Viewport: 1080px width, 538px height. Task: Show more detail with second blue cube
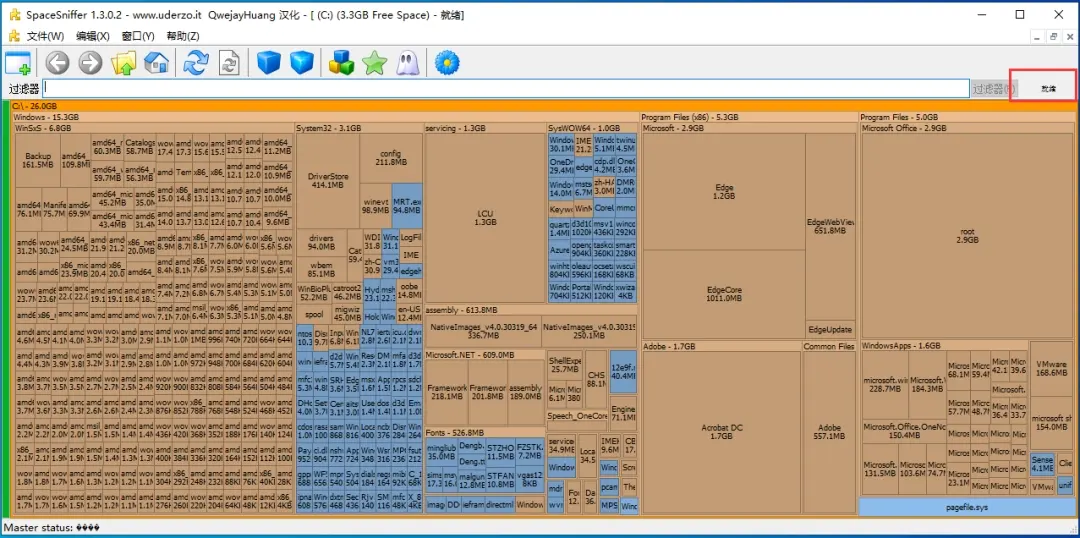coord(302,63)
